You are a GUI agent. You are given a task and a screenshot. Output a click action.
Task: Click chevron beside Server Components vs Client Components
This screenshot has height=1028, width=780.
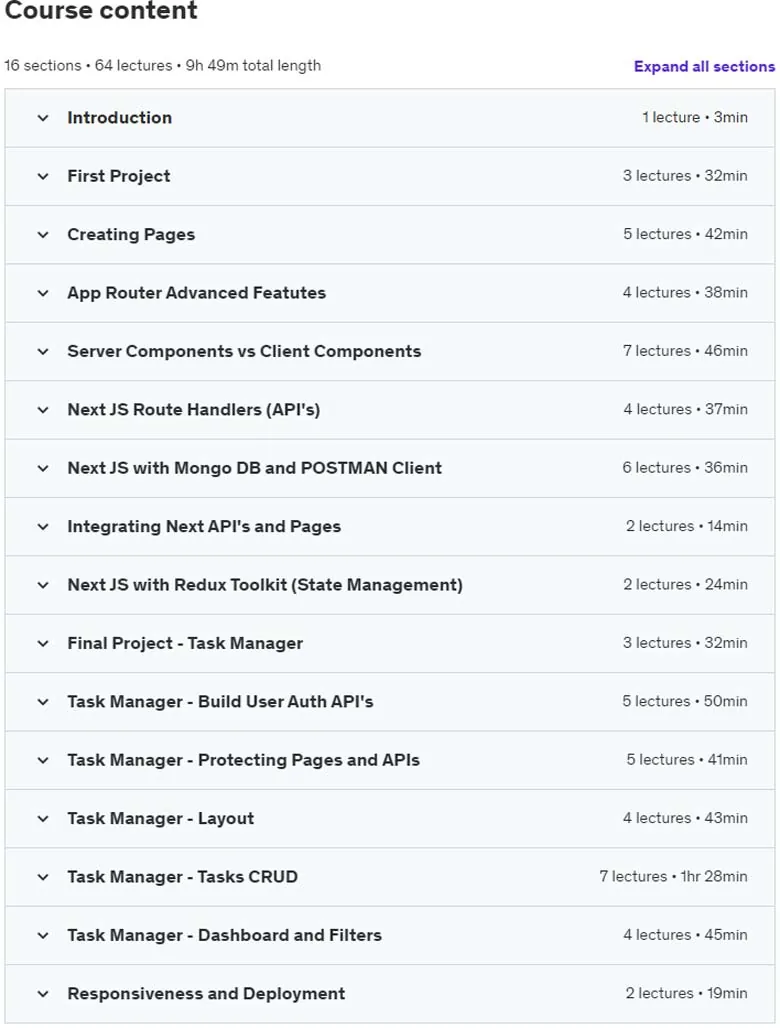click(43, 351)
